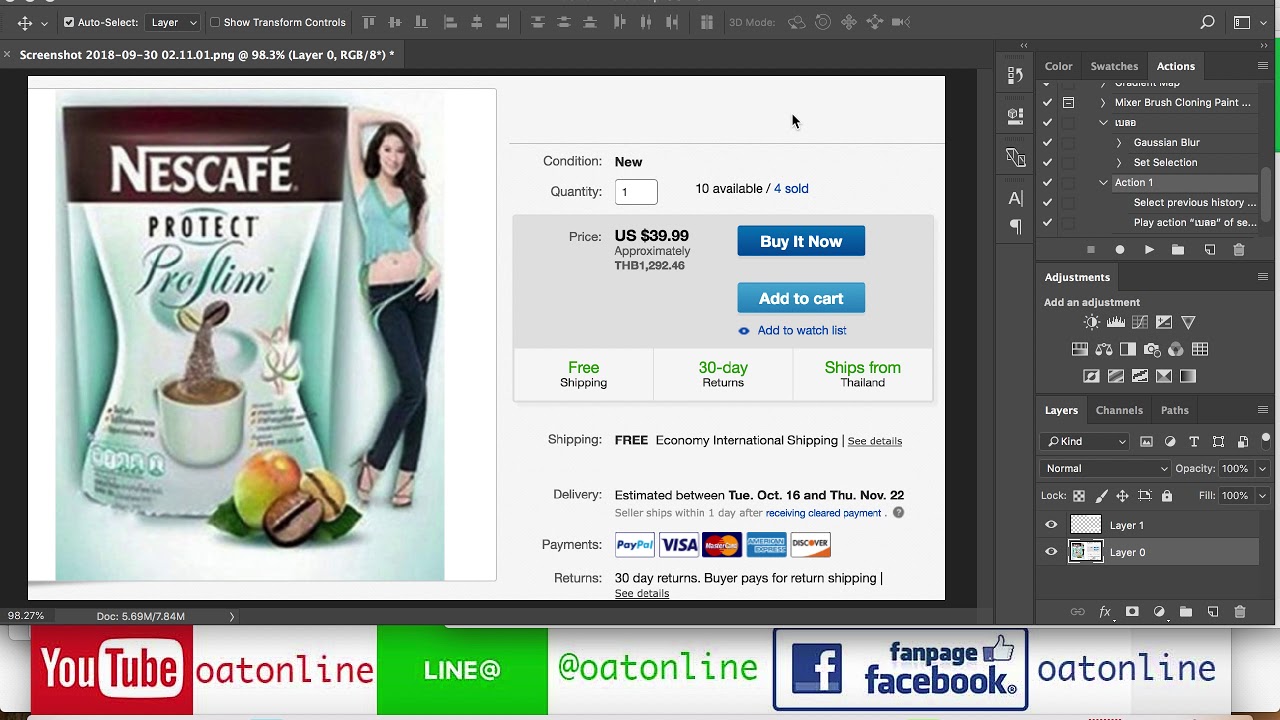
Task: Add a Vibrance adjustment
Action: click(x=1188, y=322)
